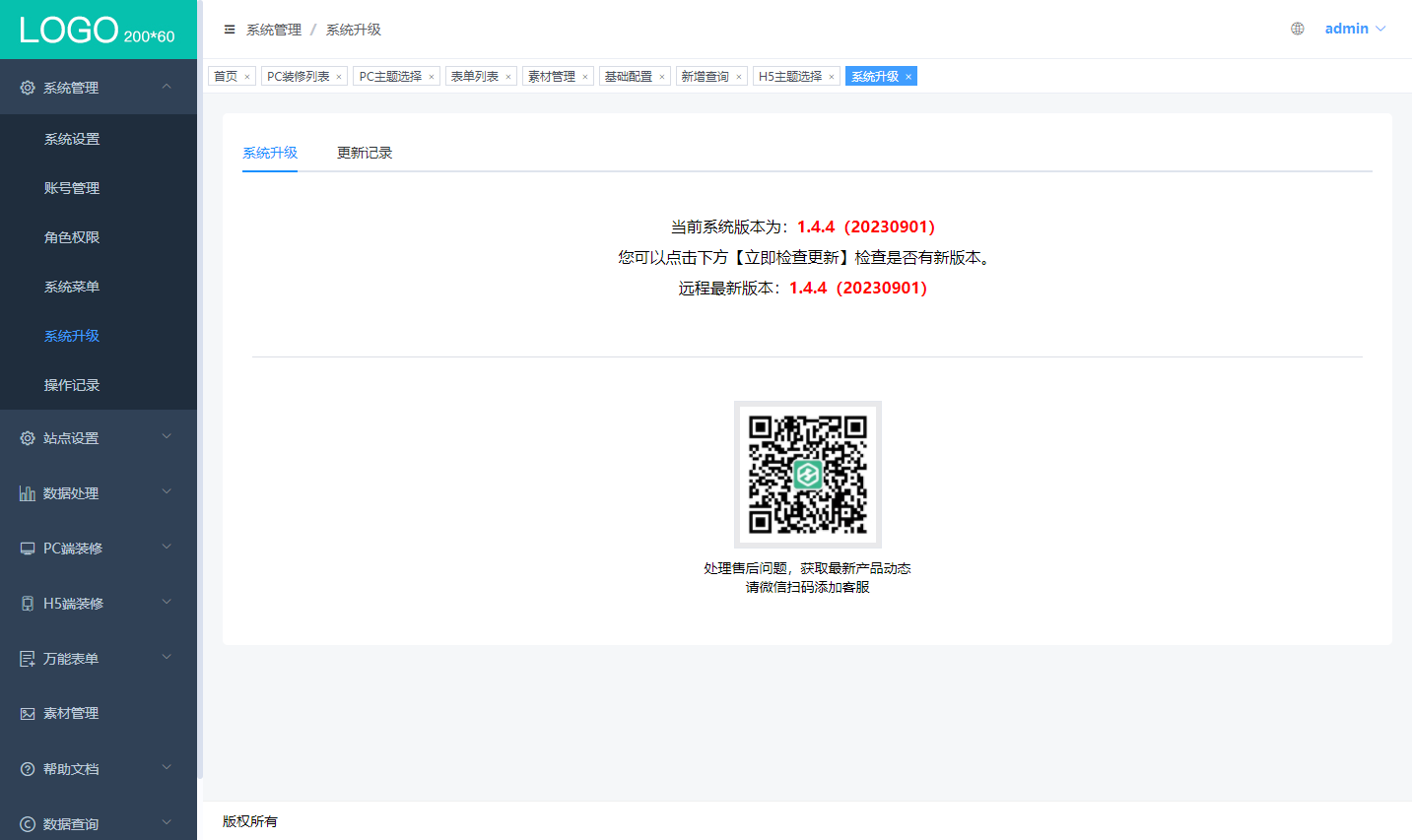The width and height of the screenshot is (1412, 840).
Task: Click the current version 1.4.4 (20230901) text
Action: click(x=866, y=226)
